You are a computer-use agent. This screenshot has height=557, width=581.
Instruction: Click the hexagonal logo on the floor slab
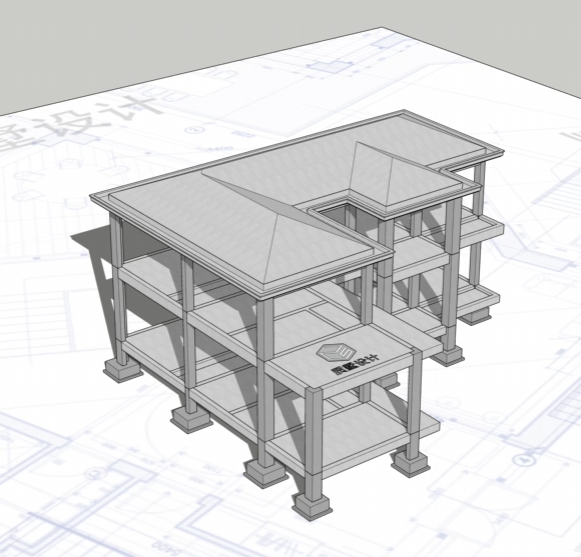click(336, 352)
